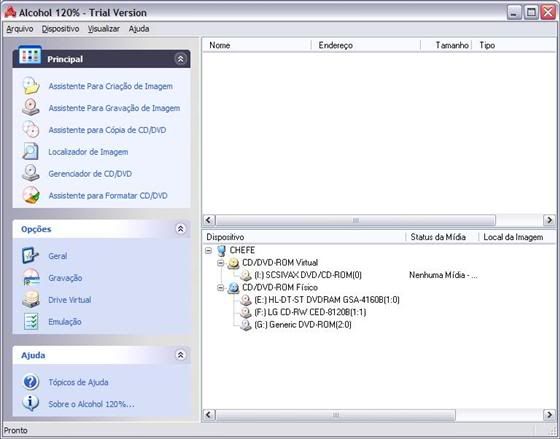Click the CD/DVD-ROM Físico drive icon
The height and width of the screenshot is (439, 560).
pos(233,288)
